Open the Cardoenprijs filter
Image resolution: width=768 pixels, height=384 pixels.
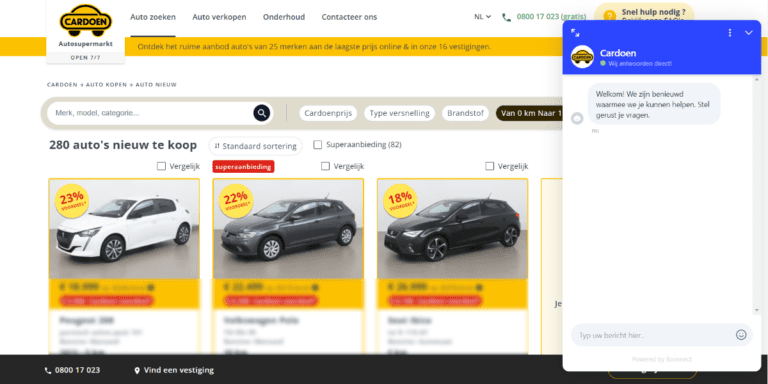click(x=328, y=113)
